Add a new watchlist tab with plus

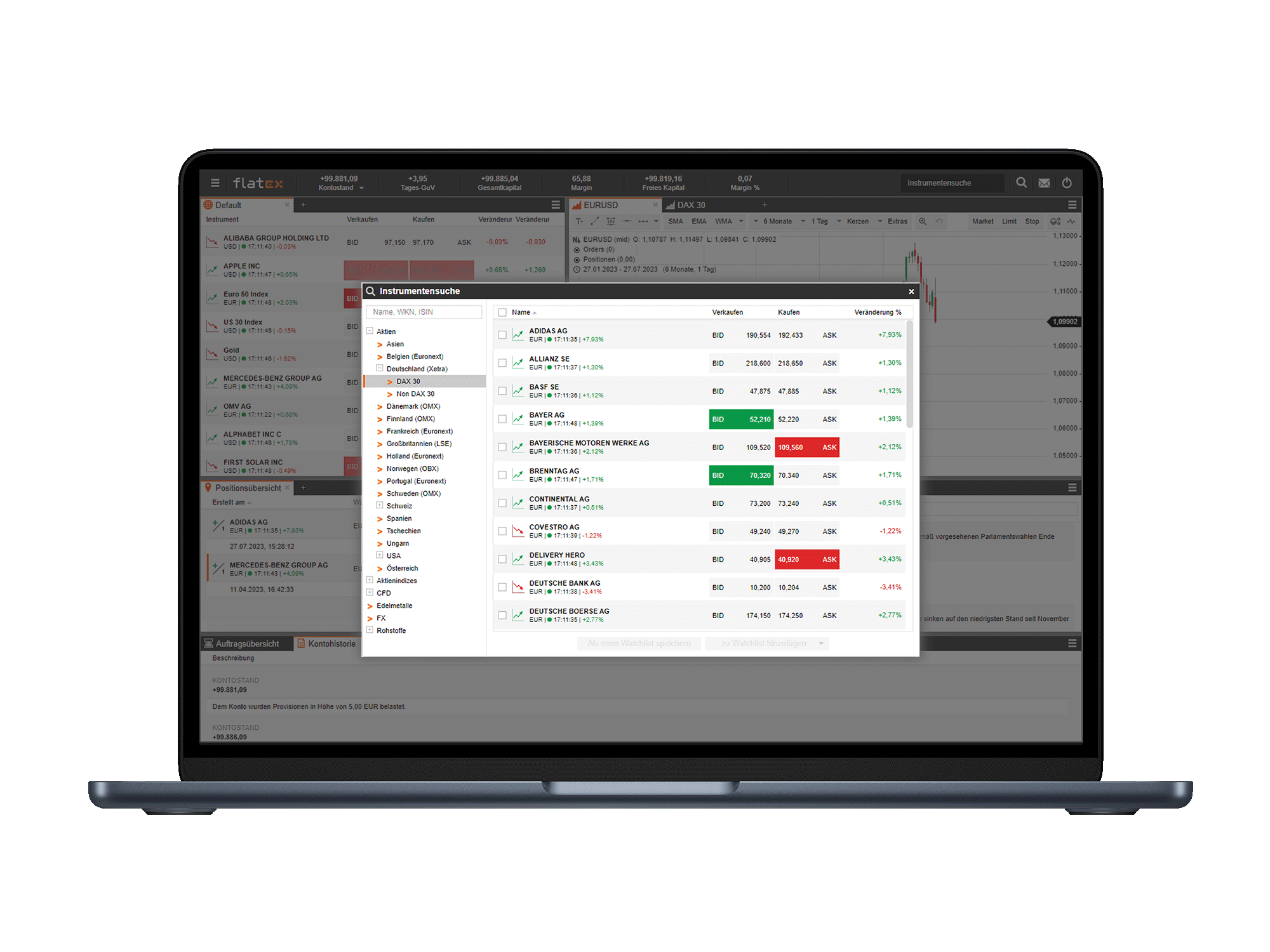[x=304, y=205]
